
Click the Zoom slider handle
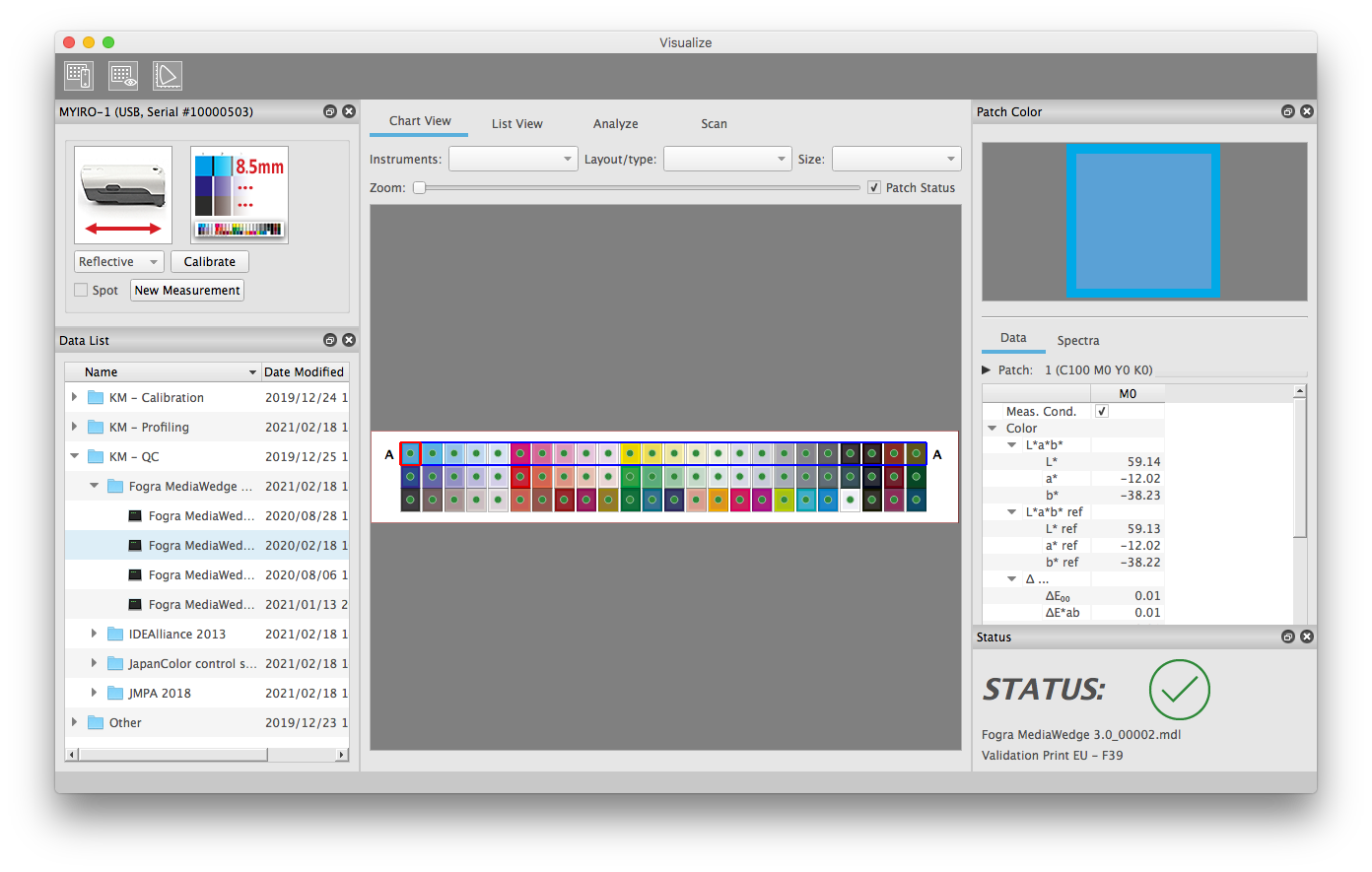419,188
